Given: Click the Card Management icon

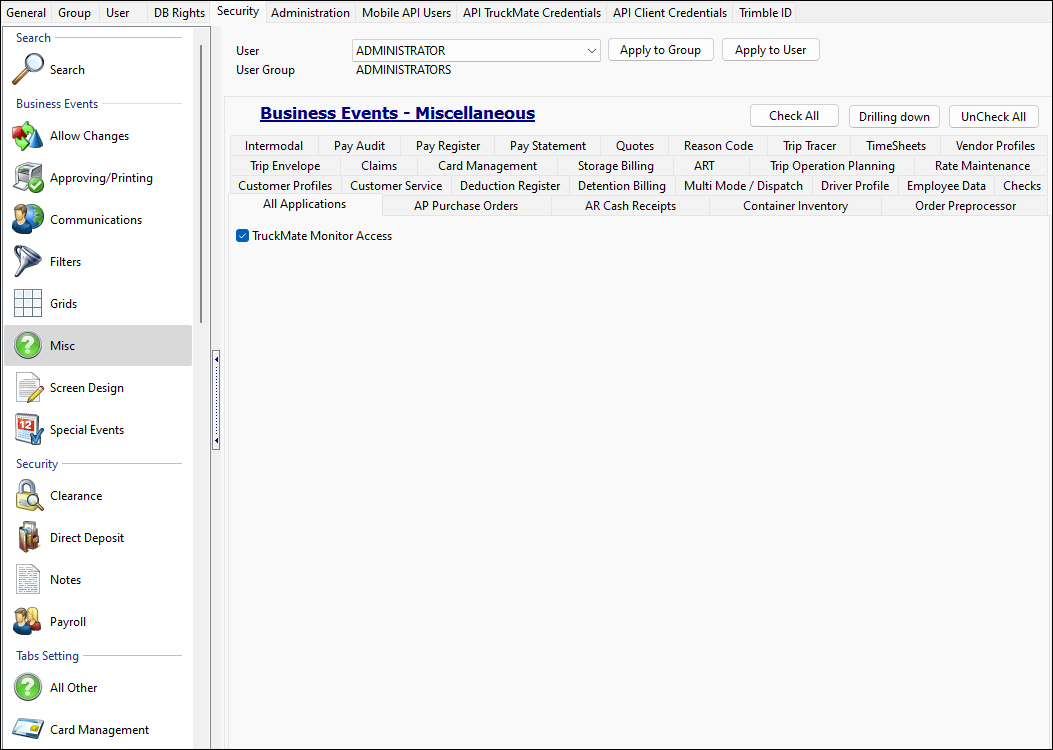Looking at the screenshot, I should pos(27,729).
